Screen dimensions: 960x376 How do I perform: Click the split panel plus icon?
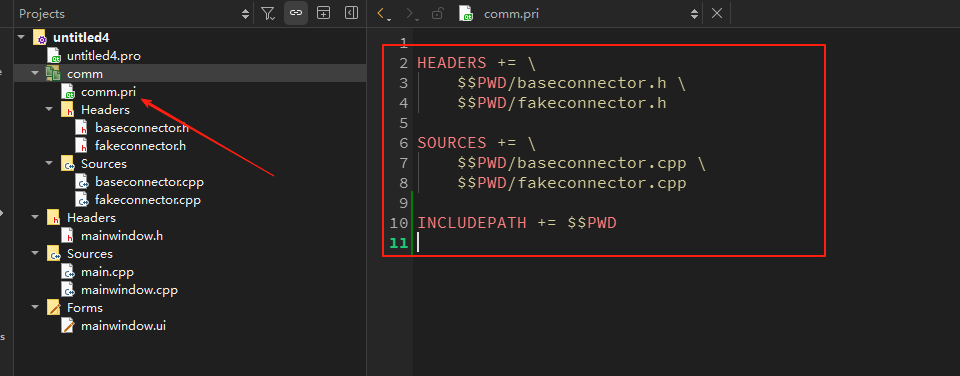(323, 13)
